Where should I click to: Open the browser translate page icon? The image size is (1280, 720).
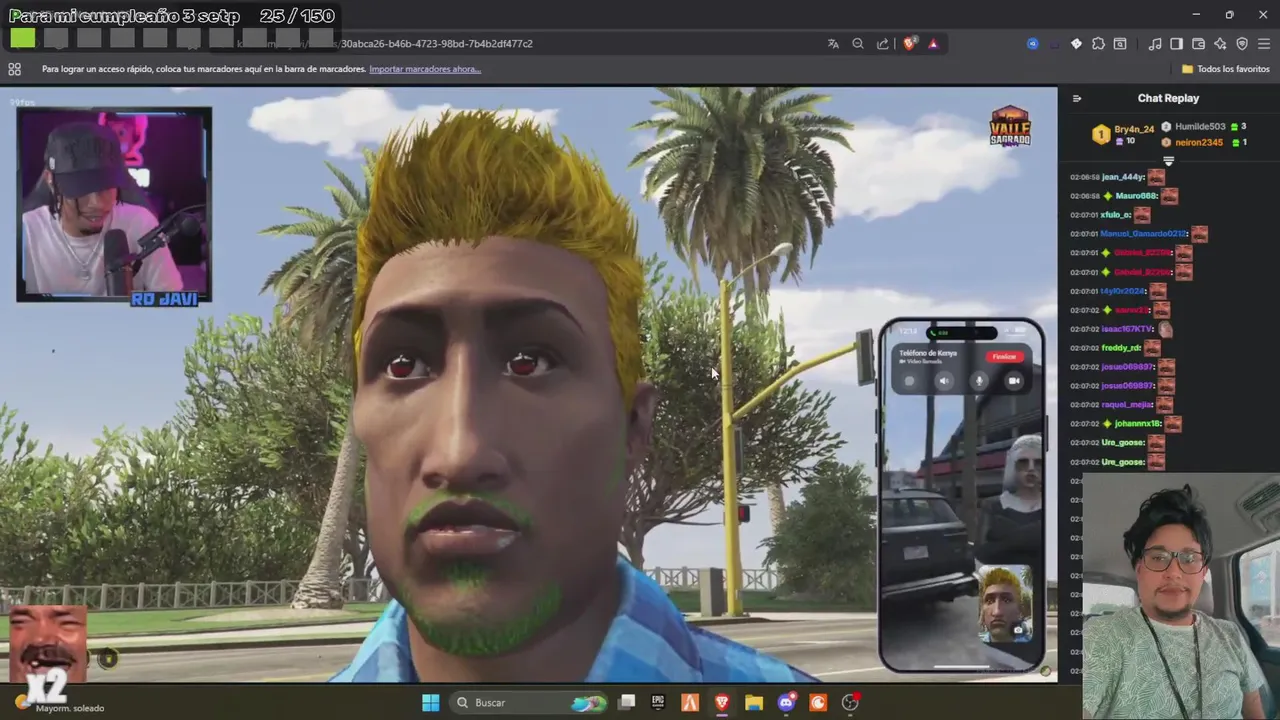coord(833,44)
